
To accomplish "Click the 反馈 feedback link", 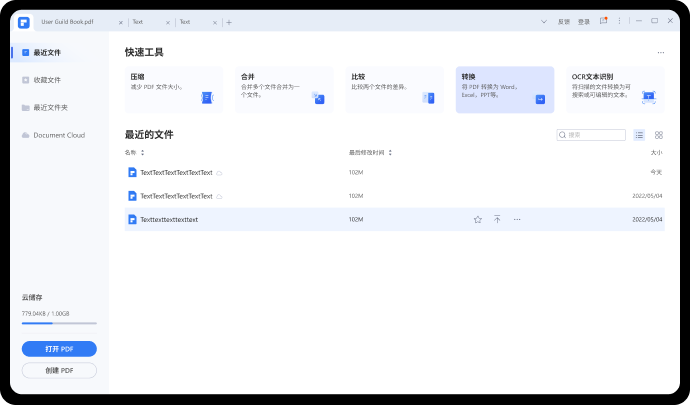I will coord(564,22).
